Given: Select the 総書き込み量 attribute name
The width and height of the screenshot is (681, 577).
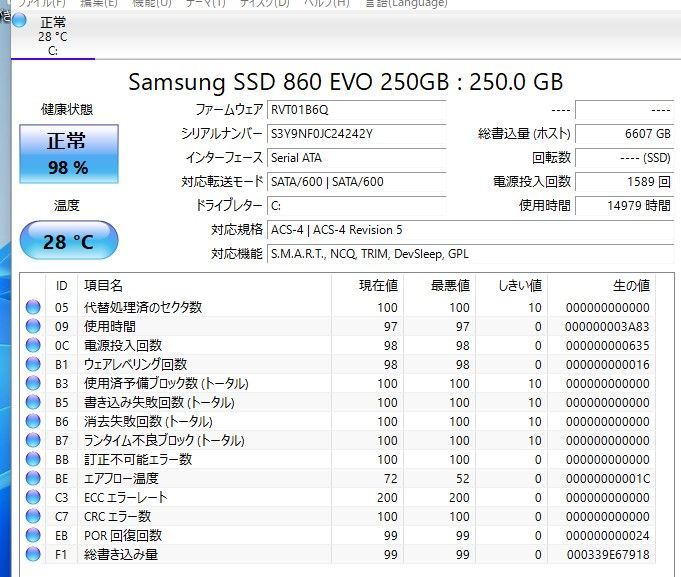Looking at the screenshot, I should (121, 554).
